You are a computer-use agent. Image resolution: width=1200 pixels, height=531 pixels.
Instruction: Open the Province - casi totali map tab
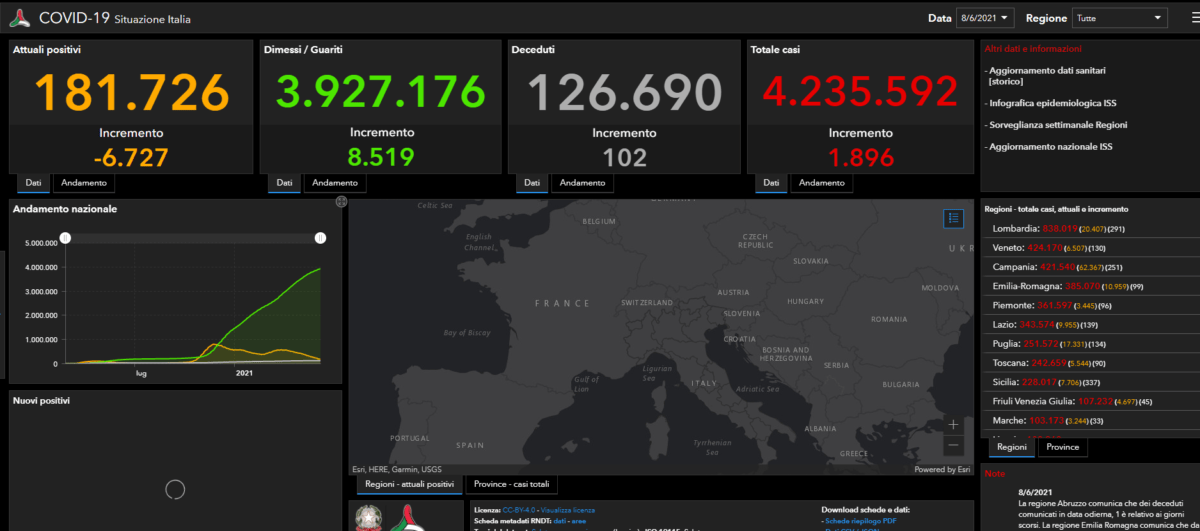coord(511,485)
